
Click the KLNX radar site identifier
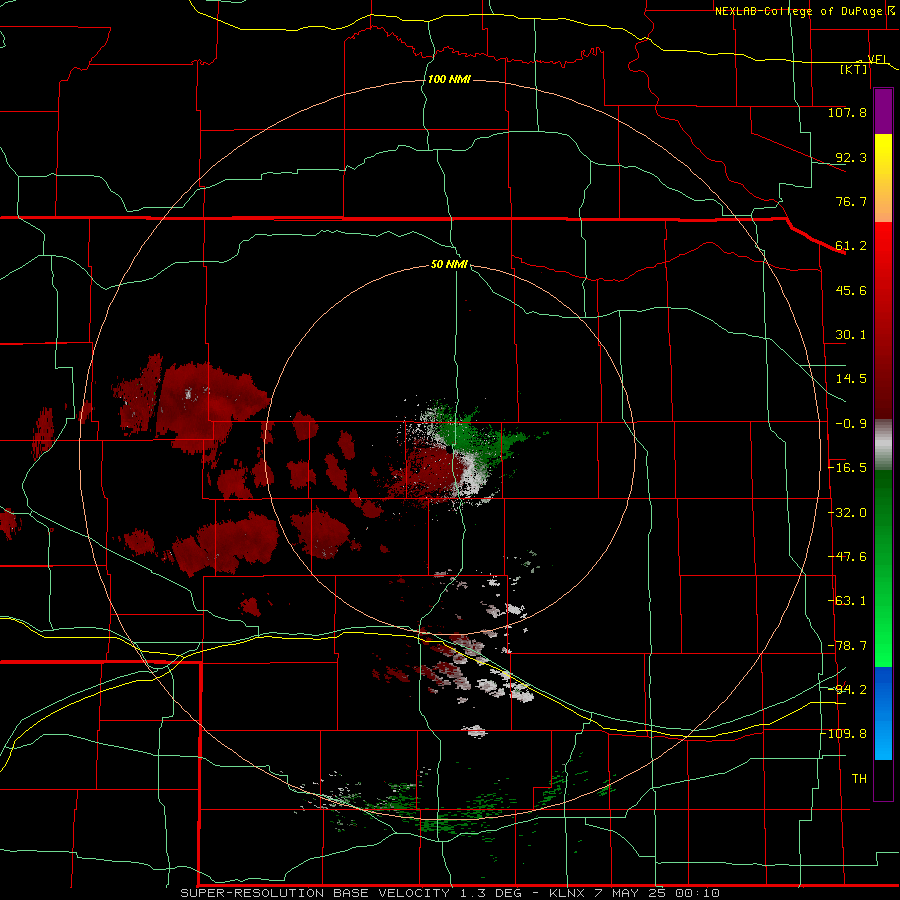tap(567, 893)
